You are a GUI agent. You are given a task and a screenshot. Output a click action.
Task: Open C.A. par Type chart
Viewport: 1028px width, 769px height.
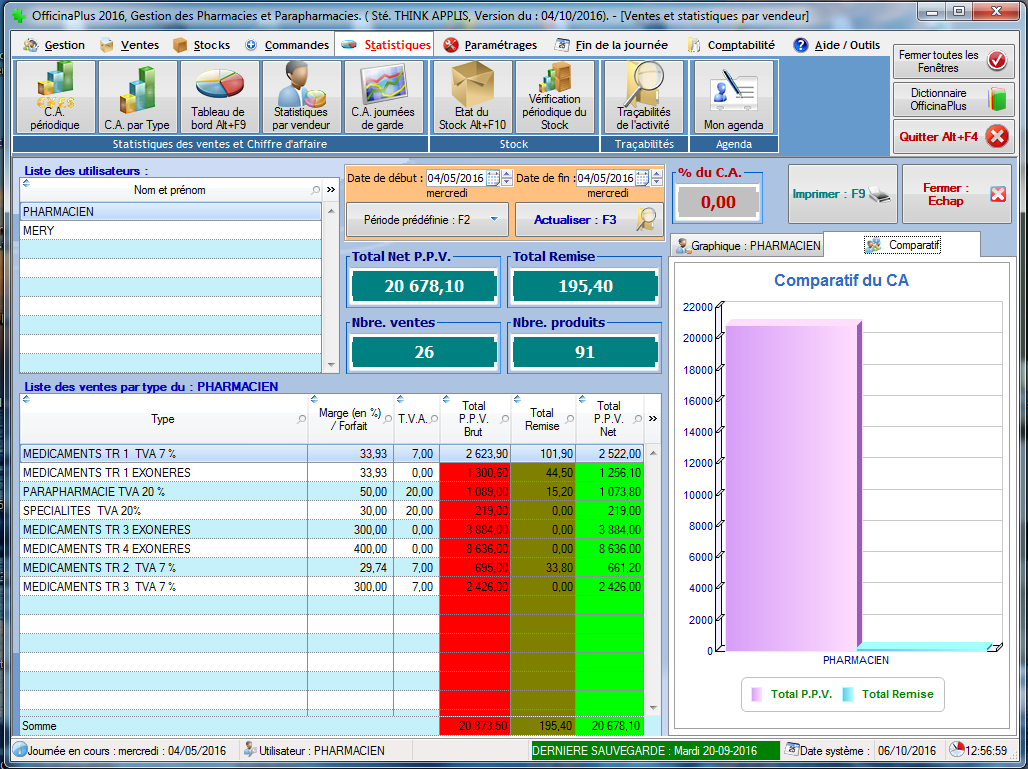tap(137, 97)
